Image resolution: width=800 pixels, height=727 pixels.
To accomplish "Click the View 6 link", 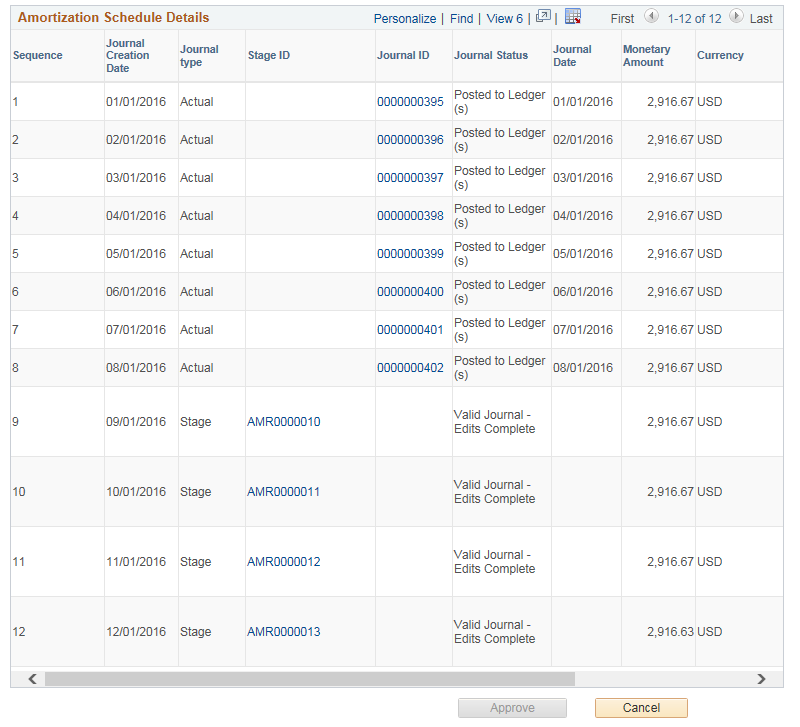I will (505, 19).
